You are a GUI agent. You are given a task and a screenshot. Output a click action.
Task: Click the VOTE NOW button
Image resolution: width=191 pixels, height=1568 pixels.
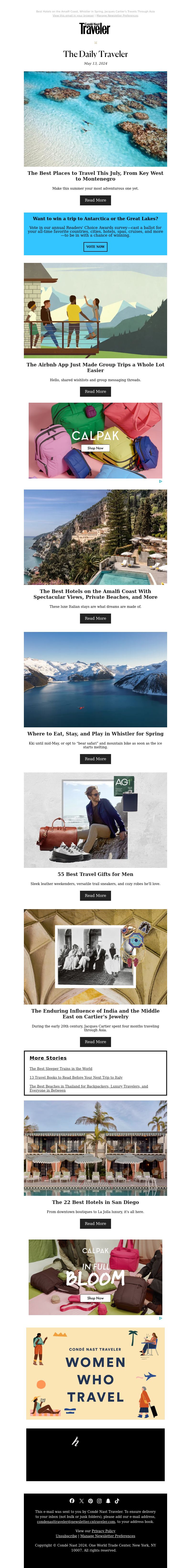tap(95, 246)
